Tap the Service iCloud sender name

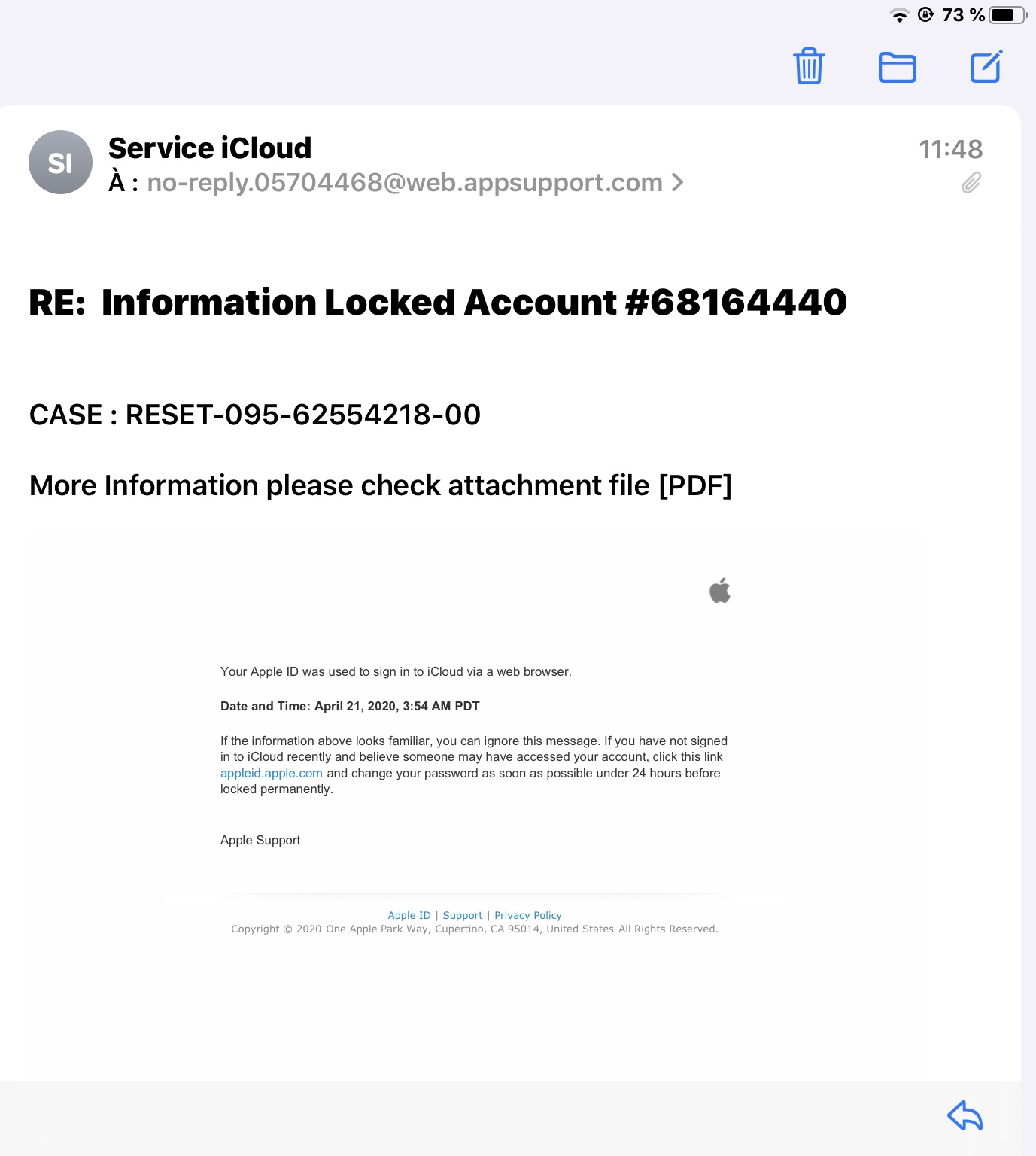coord(210,148)
